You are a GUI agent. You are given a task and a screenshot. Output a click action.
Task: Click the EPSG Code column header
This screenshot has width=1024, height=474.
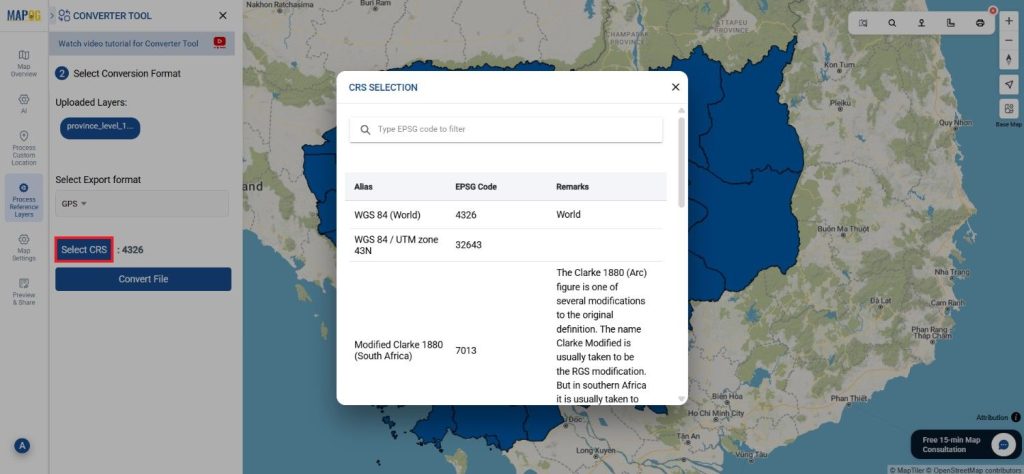(x=475, y=187)
